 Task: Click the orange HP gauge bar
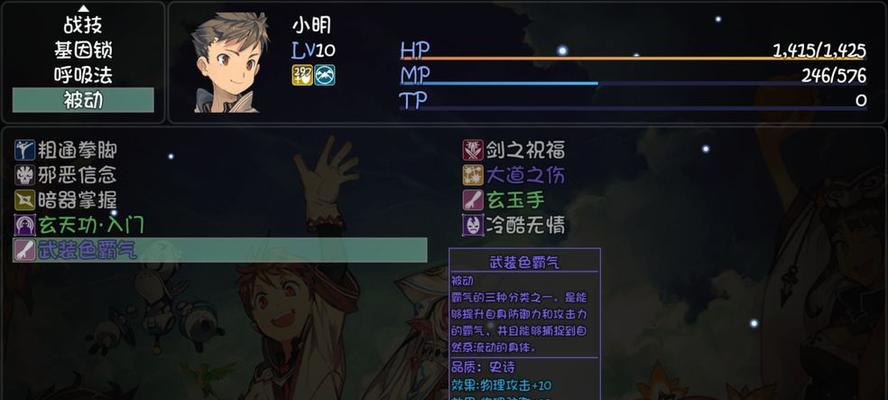[x=633, y=58]
